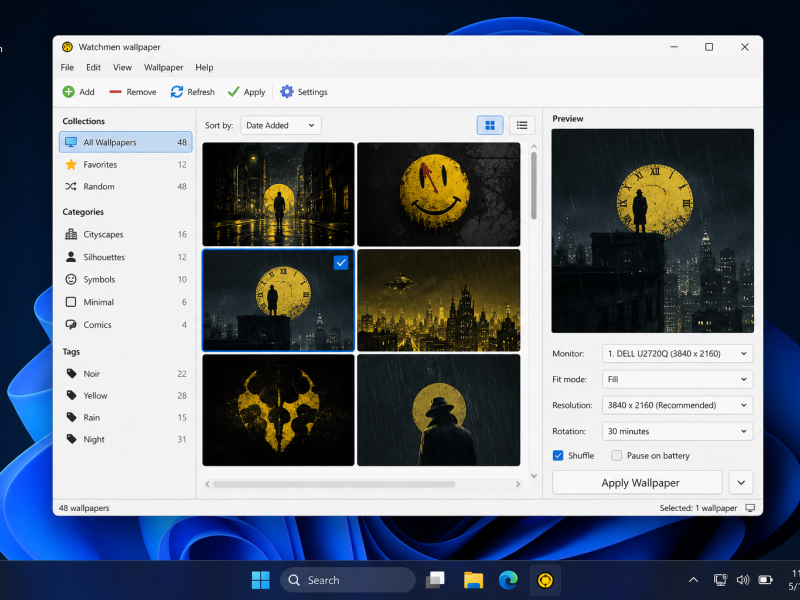Select the Symbols smiley category
Image resolution: width=800 pixels, height=600 pixels.
pos(126,280)
